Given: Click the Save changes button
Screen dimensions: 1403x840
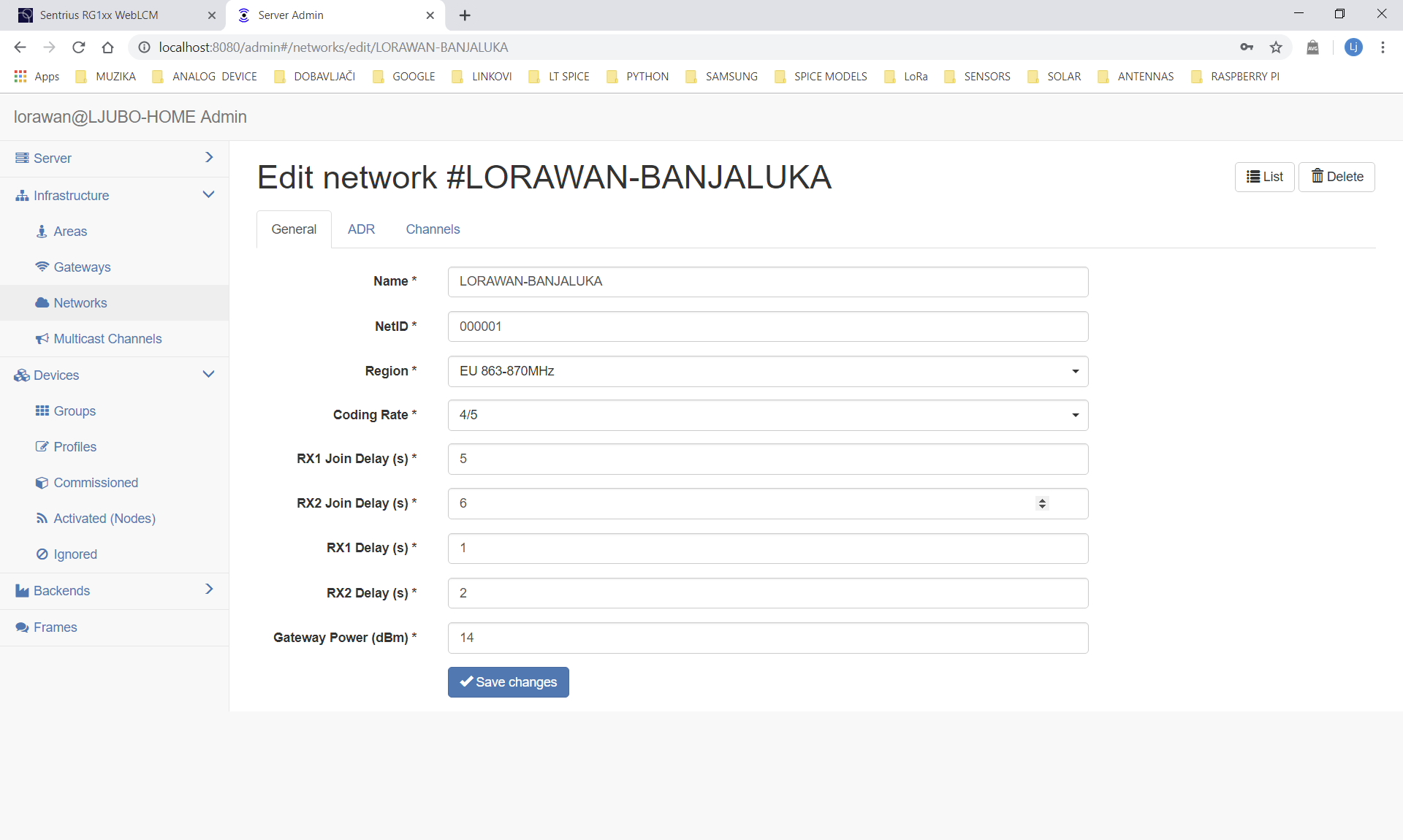Looking at the screenshot, I should (508, 681).
